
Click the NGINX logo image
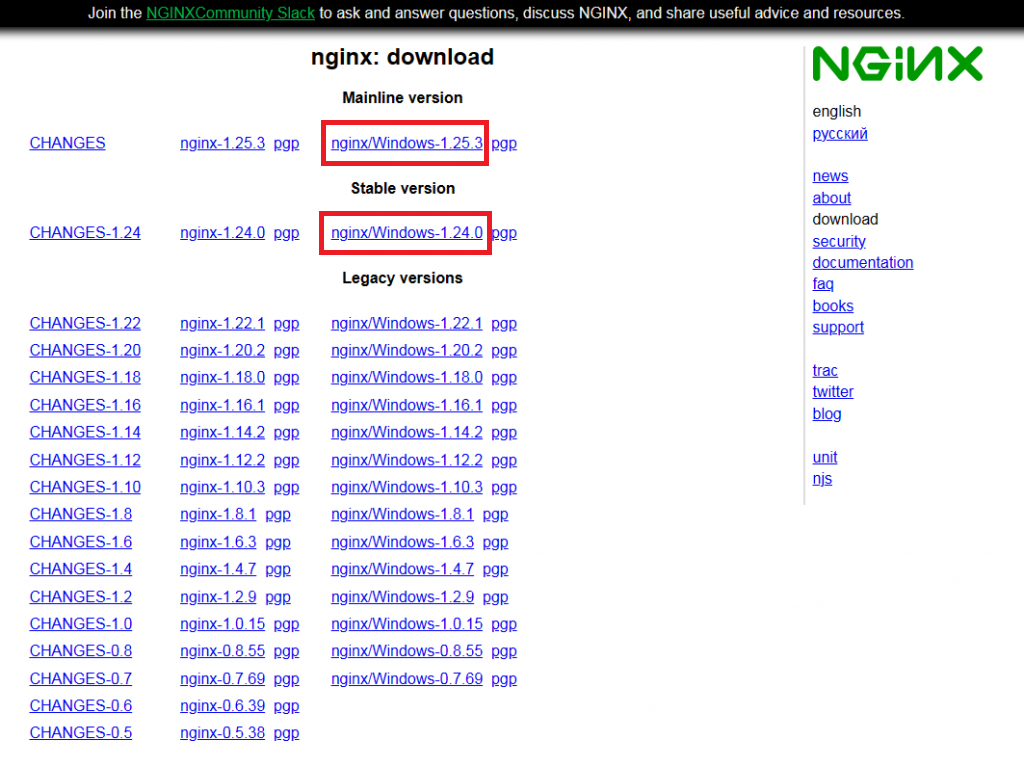point(897,63)
